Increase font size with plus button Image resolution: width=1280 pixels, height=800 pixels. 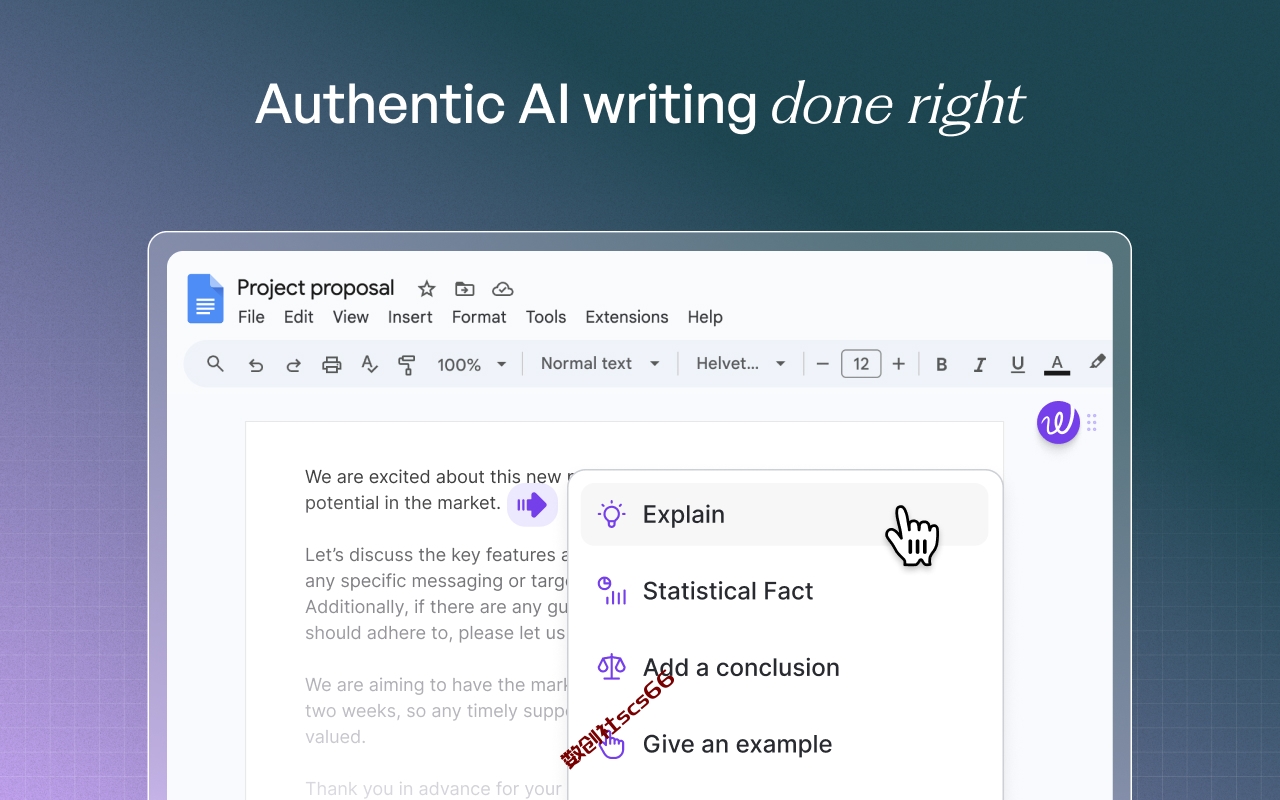(x=898, y=364)
